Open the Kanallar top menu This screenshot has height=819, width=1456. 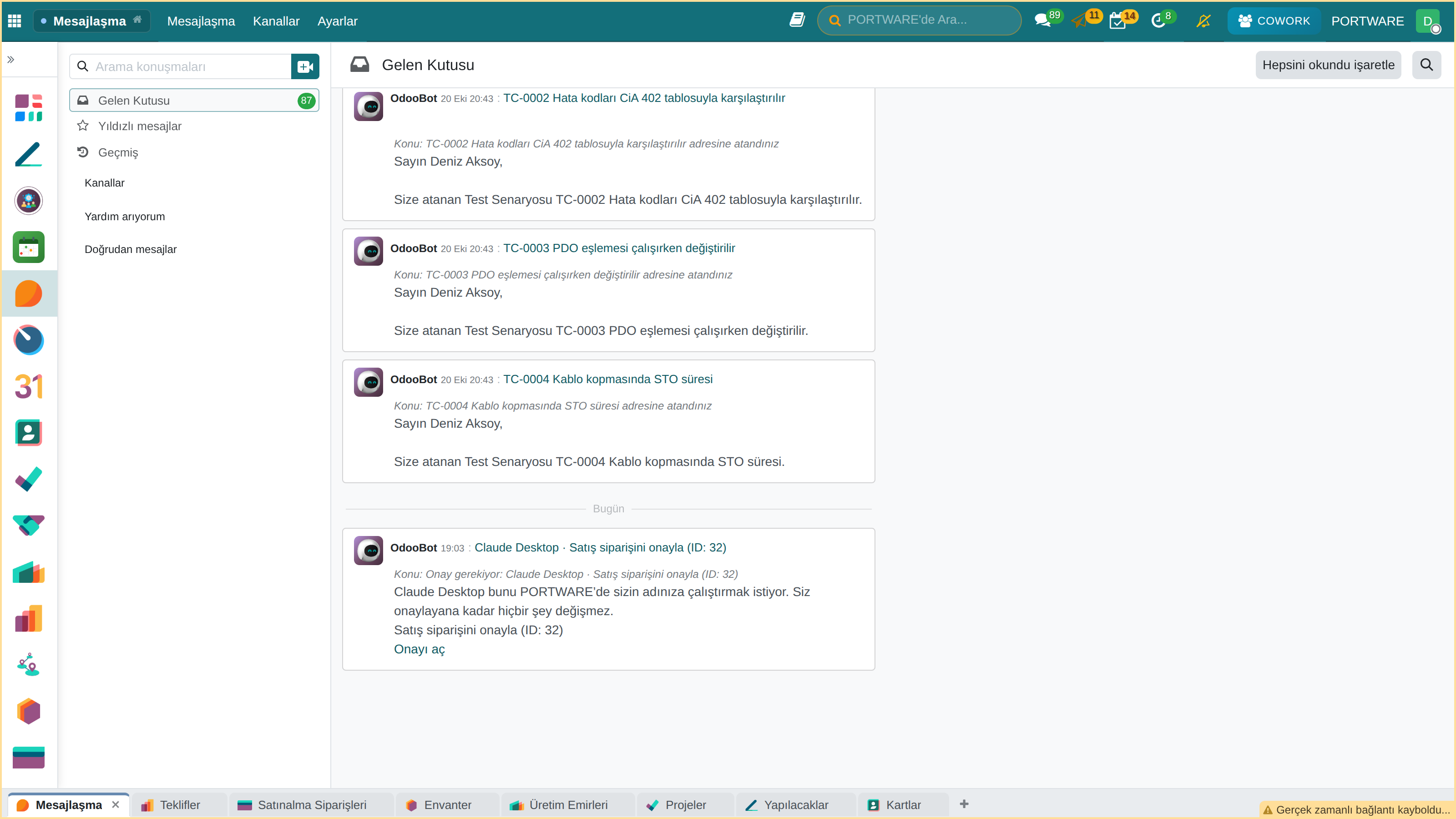(276, 21)
